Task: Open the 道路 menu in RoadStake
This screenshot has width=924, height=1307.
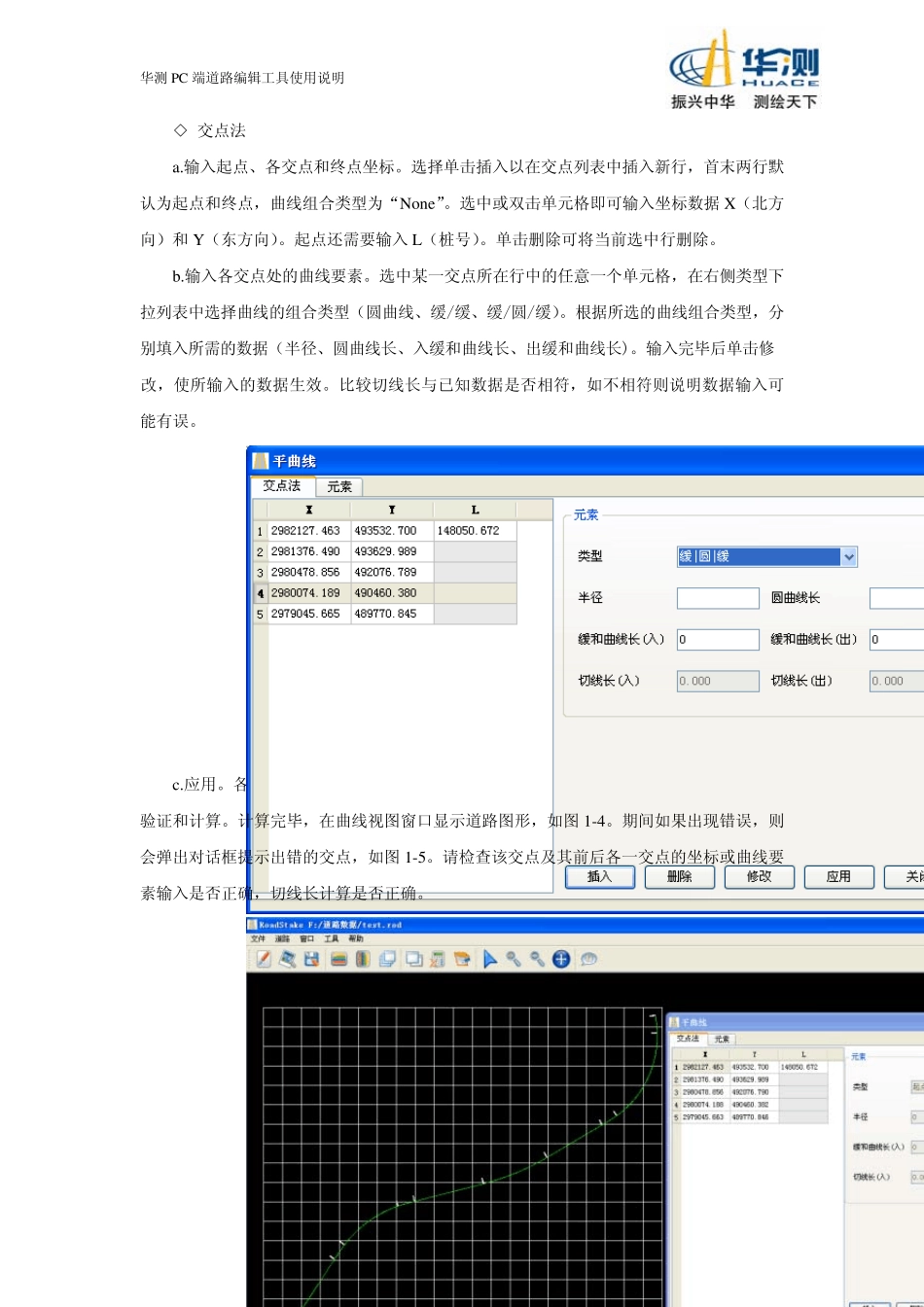Action: [283, 938]
